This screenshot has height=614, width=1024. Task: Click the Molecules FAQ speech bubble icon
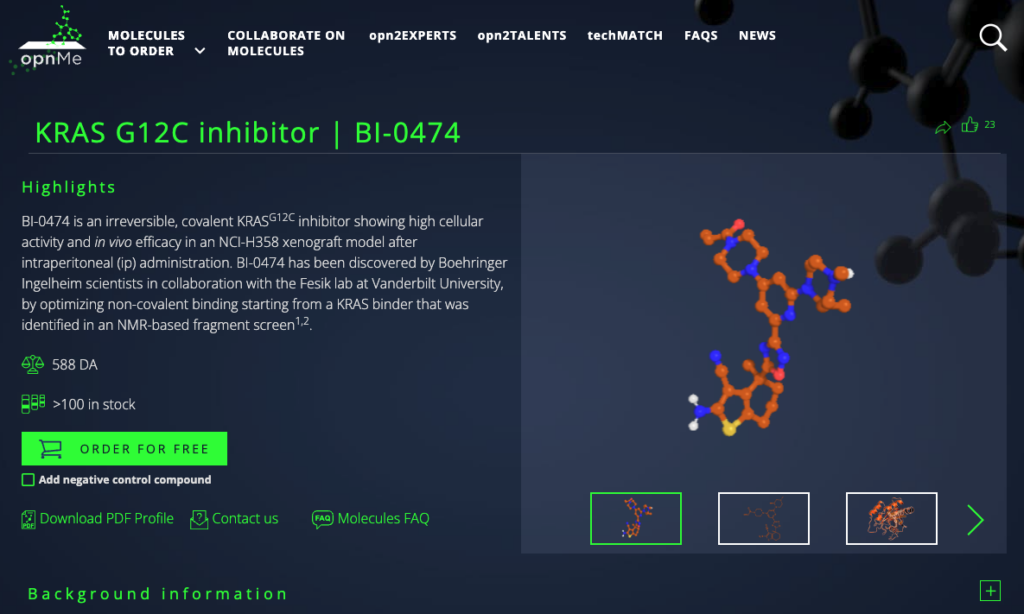coord(322,519)
